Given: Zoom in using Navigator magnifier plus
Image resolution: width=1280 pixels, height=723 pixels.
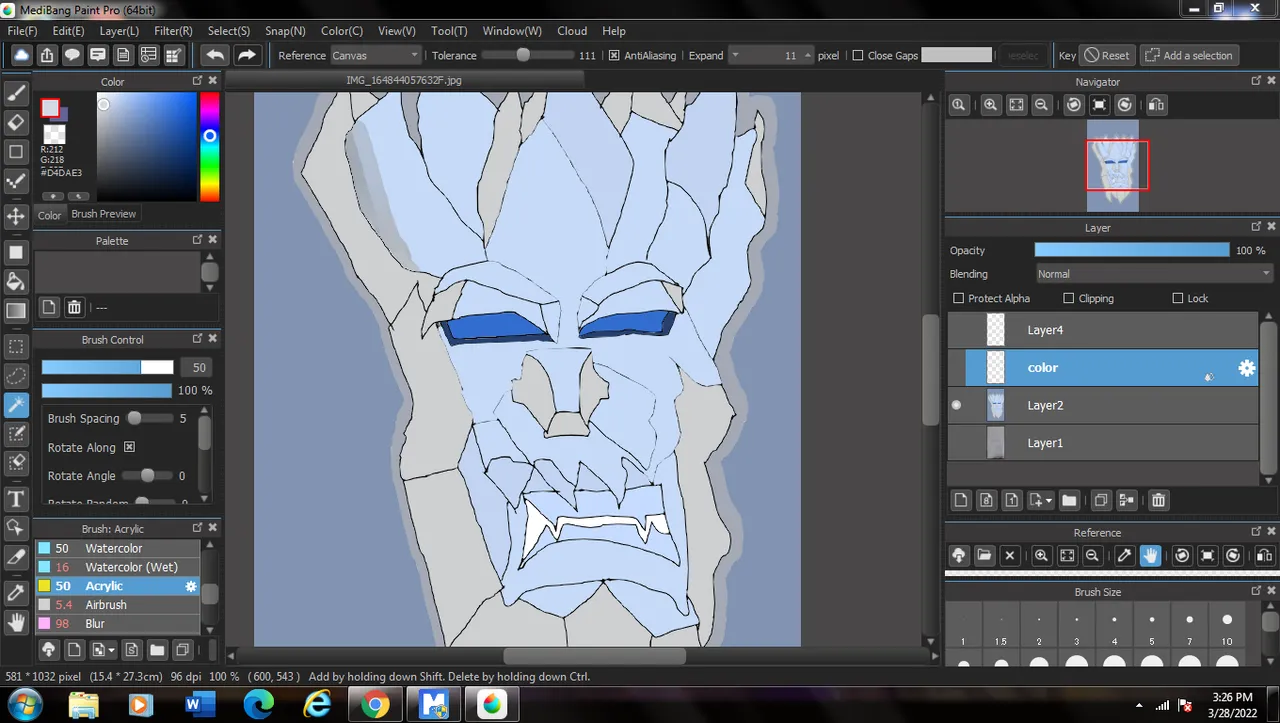Looking at the screenshot, I should click(990, 105).
